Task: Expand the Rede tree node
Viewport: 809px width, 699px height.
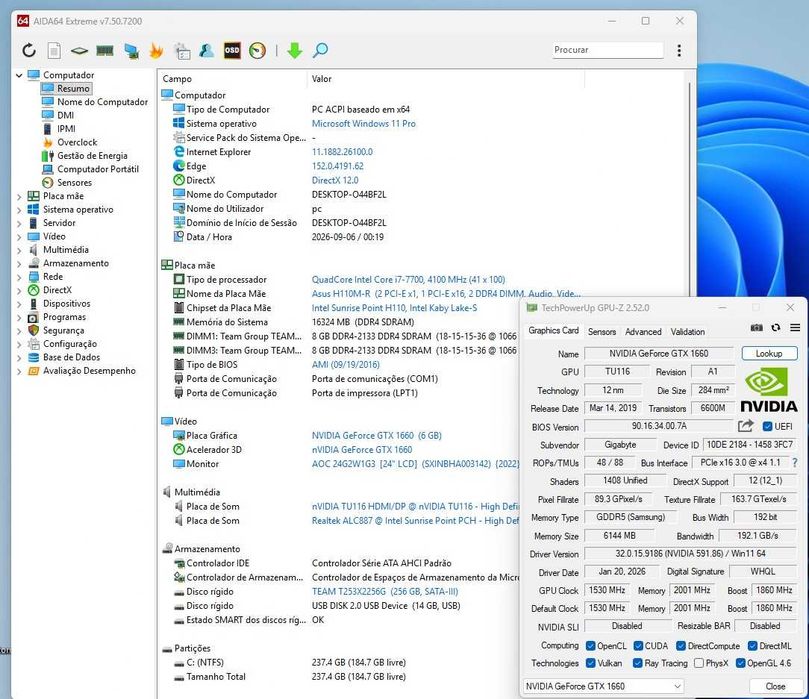Action: click(x=19, y=277)
